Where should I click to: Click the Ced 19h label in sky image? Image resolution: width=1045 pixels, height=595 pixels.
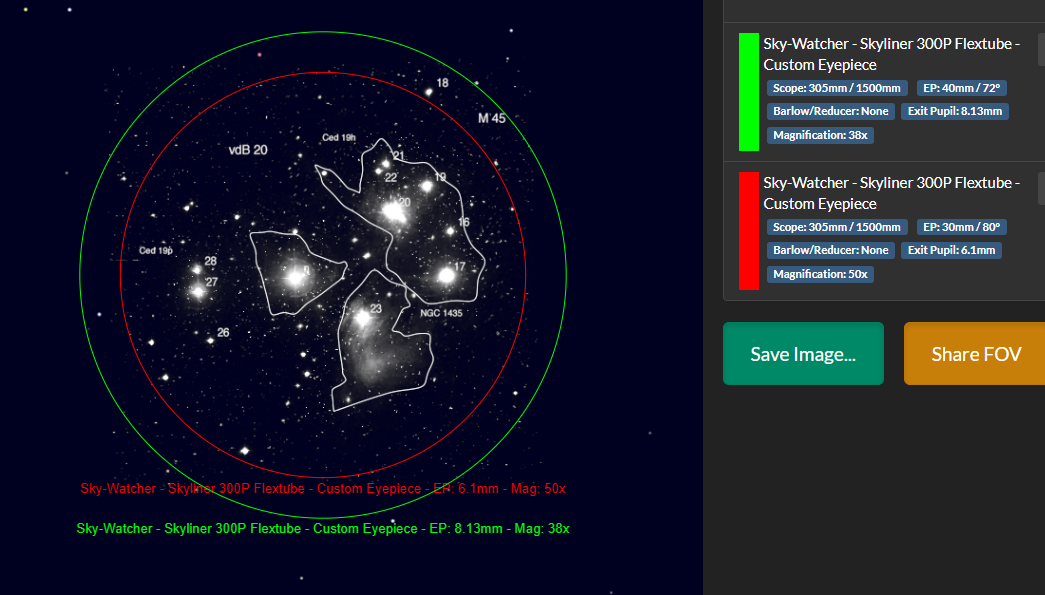[339, 137]
